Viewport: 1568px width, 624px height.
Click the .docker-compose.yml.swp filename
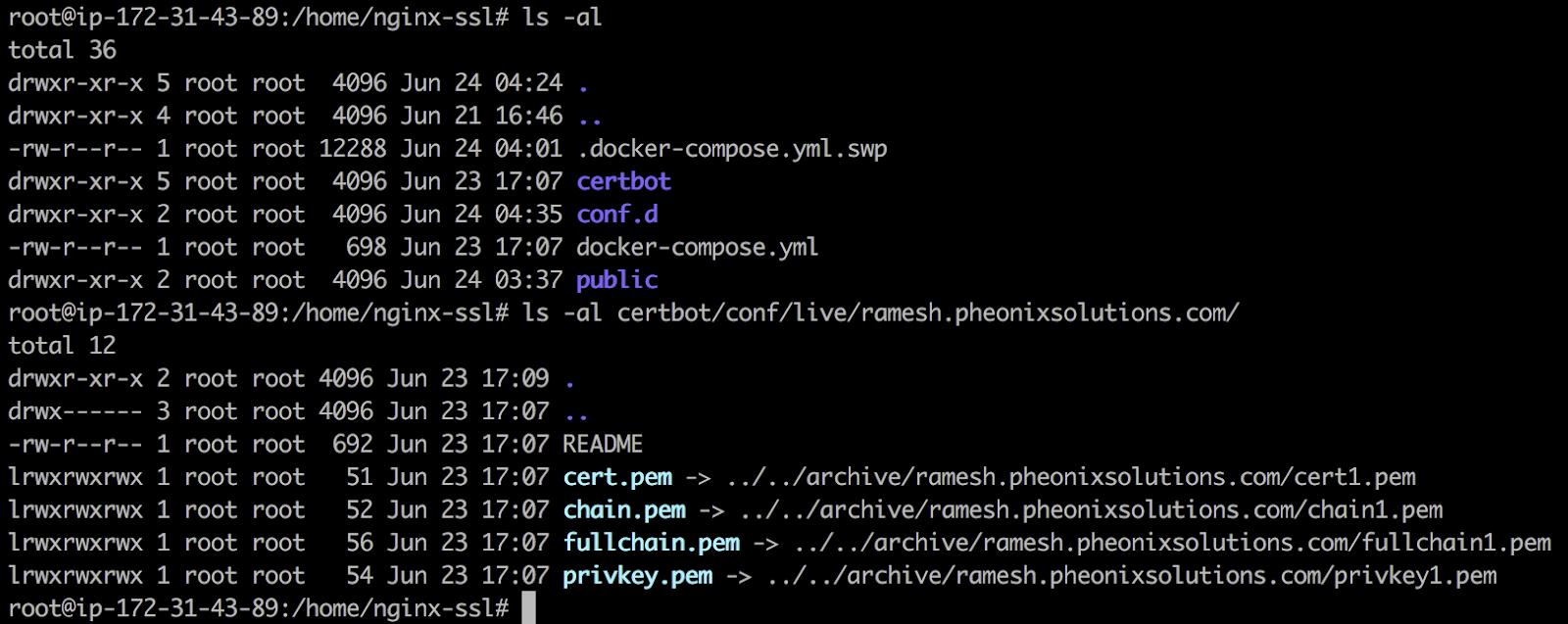coord(731,149)
